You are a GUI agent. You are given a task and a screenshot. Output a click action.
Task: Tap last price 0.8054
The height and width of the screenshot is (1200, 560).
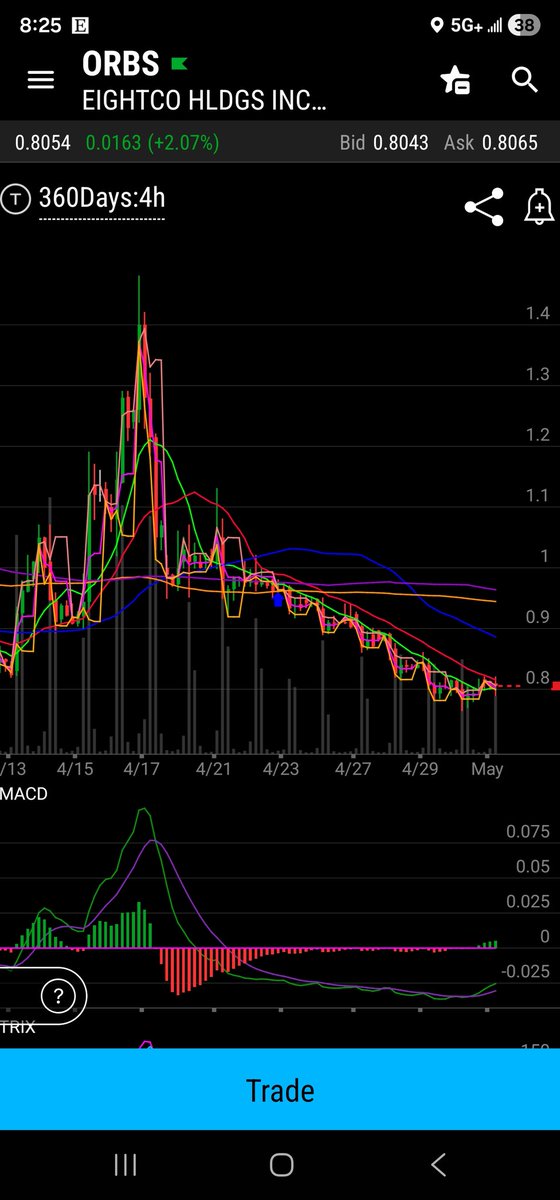42,143
